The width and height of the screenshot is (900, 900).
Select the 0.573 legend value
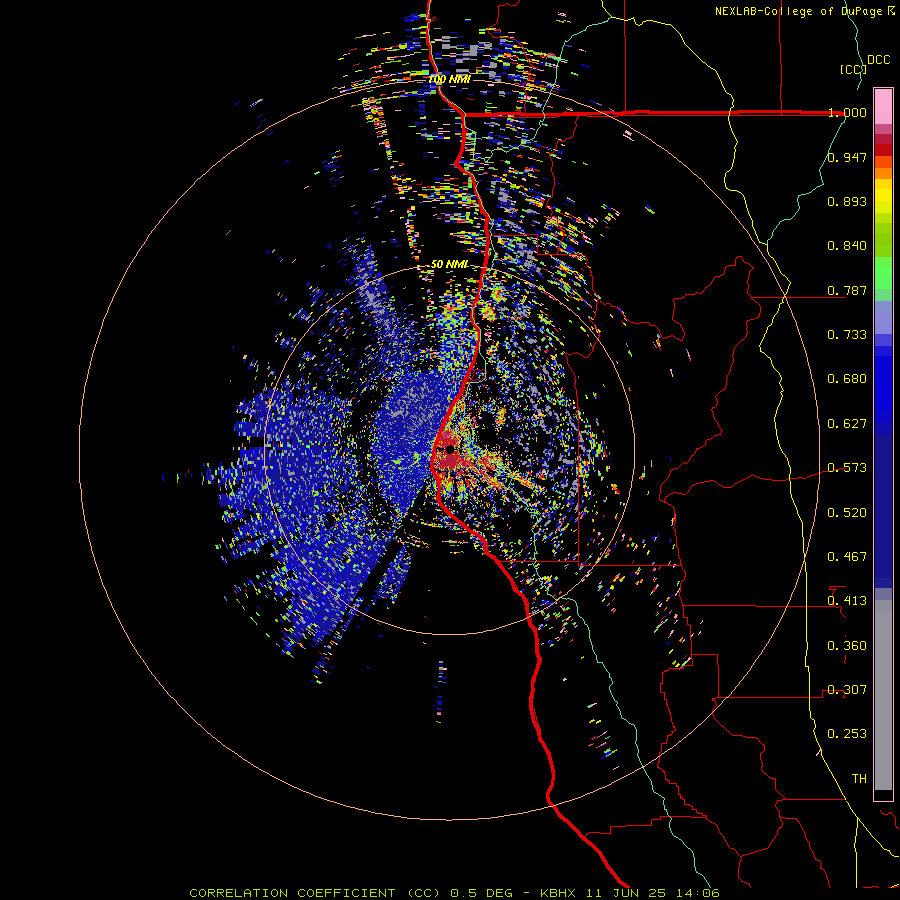847,468
